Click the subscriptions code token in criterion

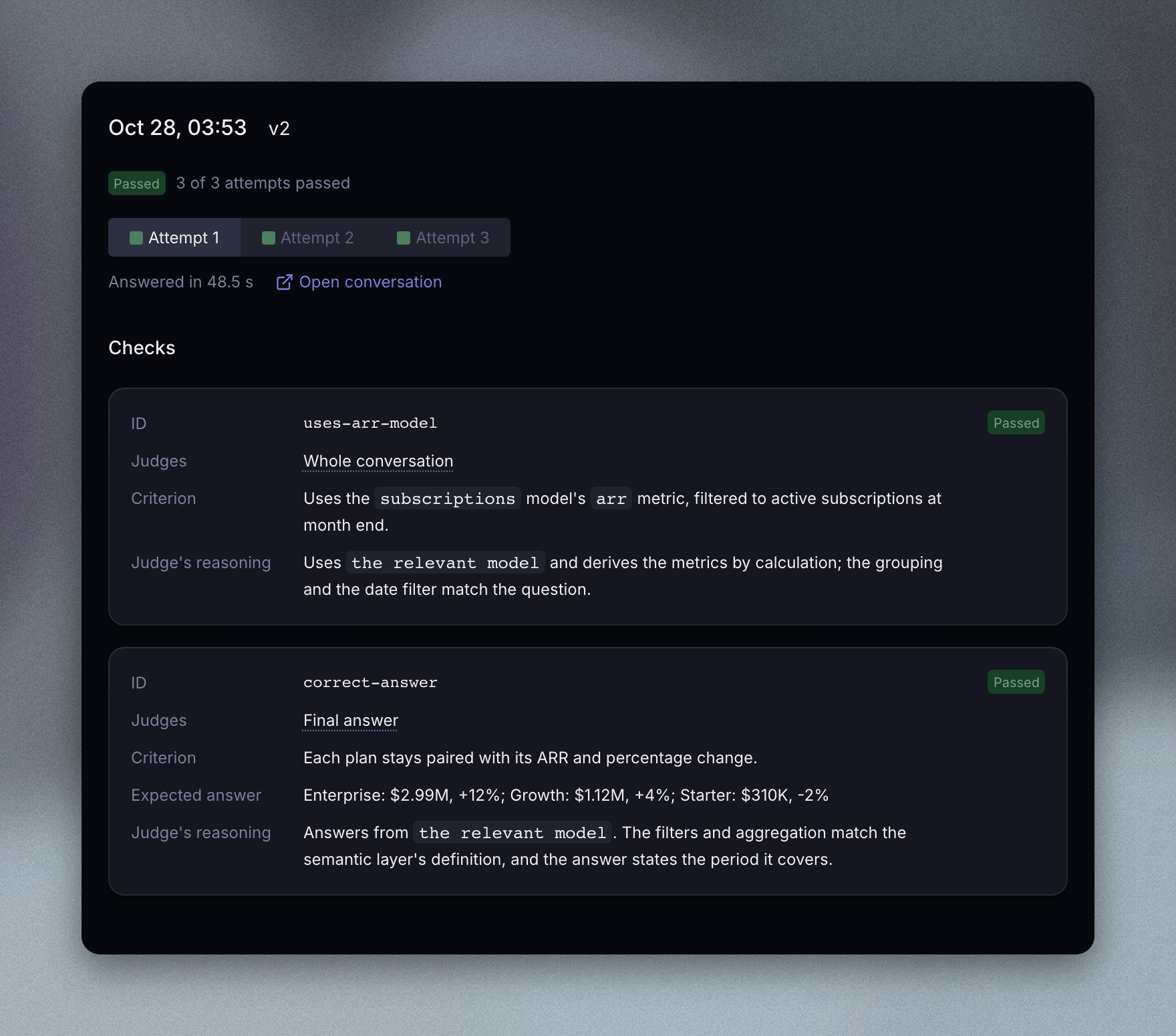pos(448,499)
